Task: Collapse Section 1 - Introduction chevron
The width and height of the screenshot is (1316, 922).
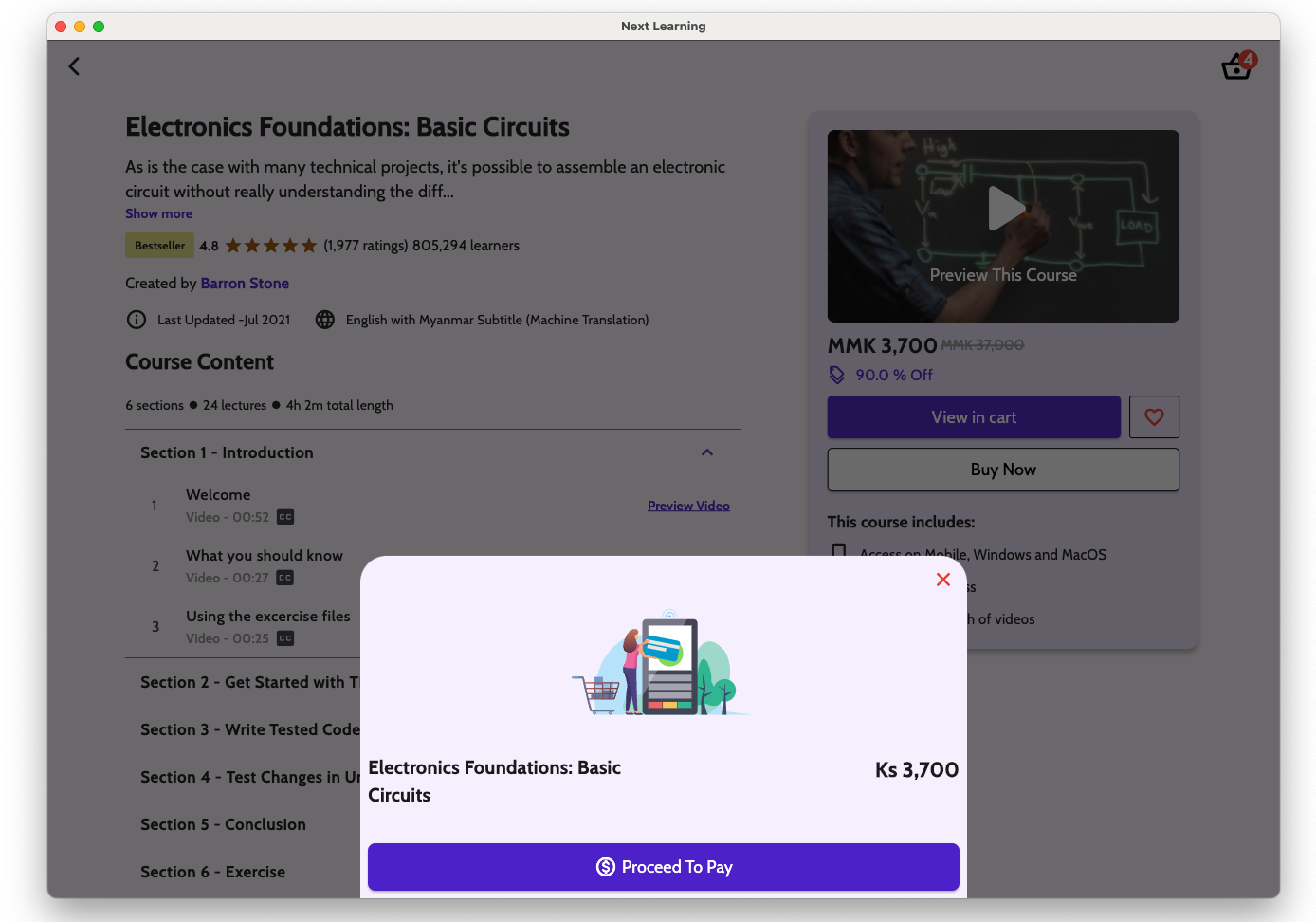Action: (706, 452)
